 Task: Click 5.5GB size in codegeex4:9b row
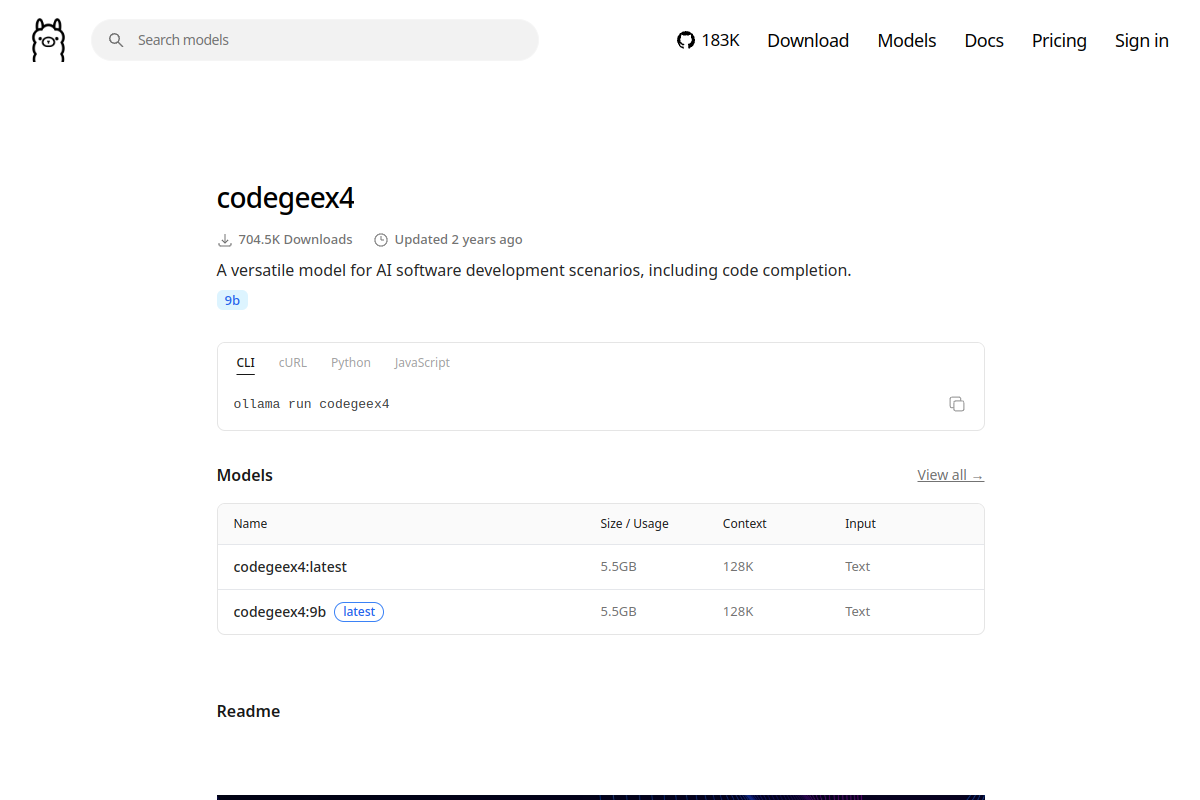pyautogui.click(x=618, y=612)
